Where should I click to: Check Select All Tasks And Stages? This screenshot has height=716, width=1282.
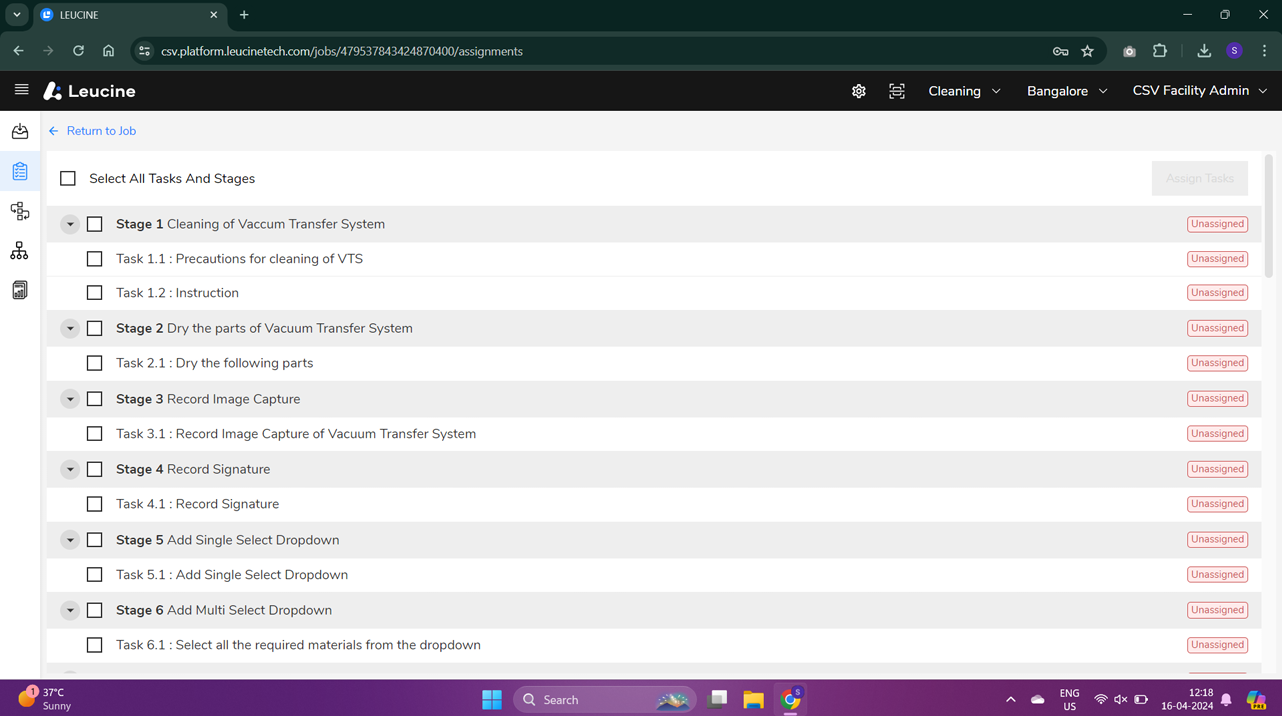point(68,178)
